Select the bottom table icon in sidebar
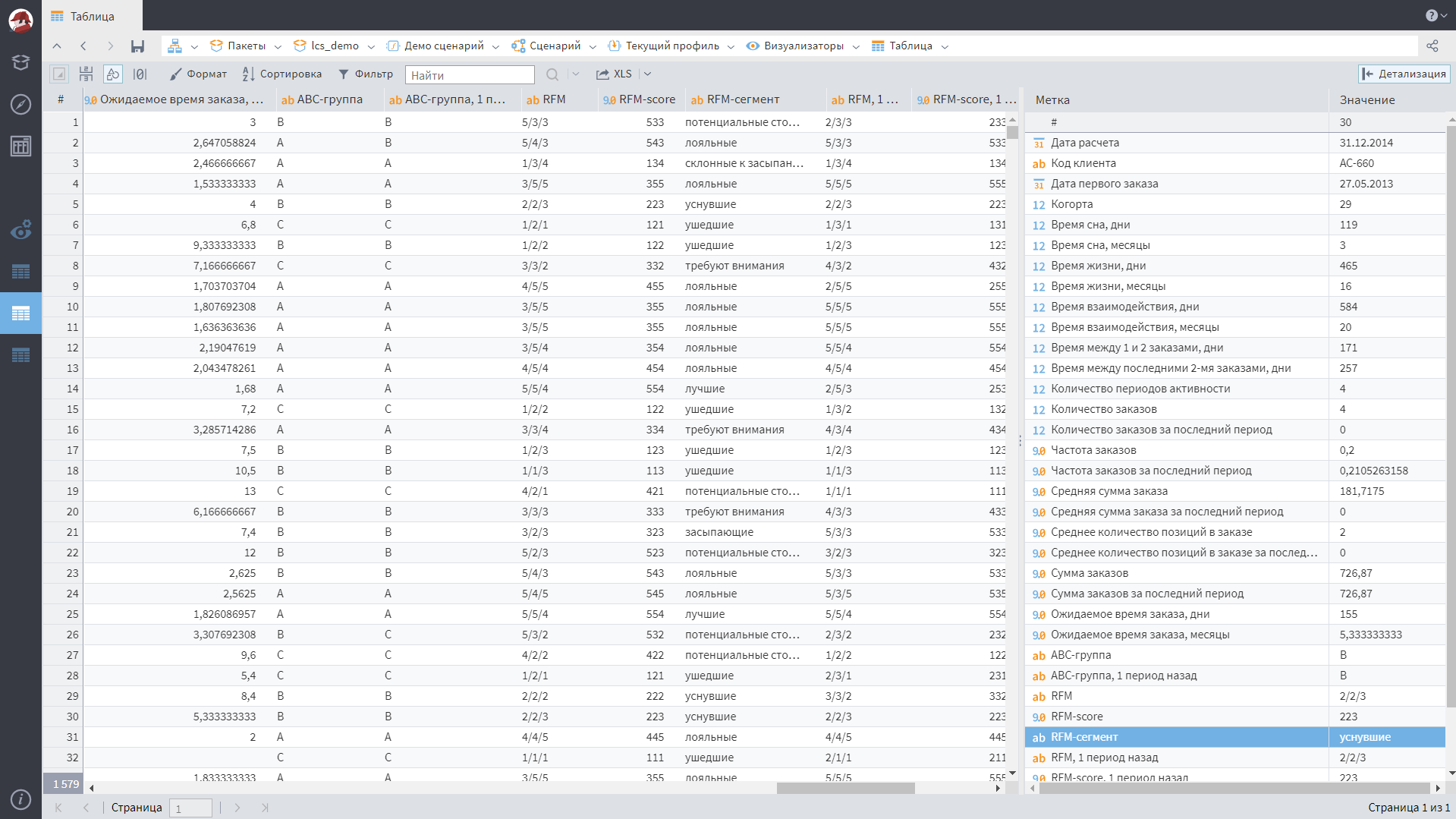The image size is (1456, 819). click(20, 354)
